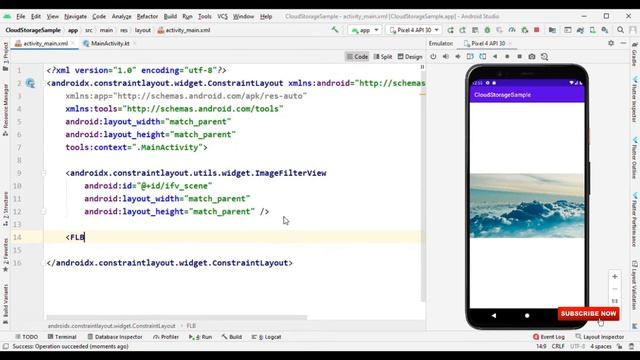Click the emulator toolbar Overview square icon

[x=519, y=56]
